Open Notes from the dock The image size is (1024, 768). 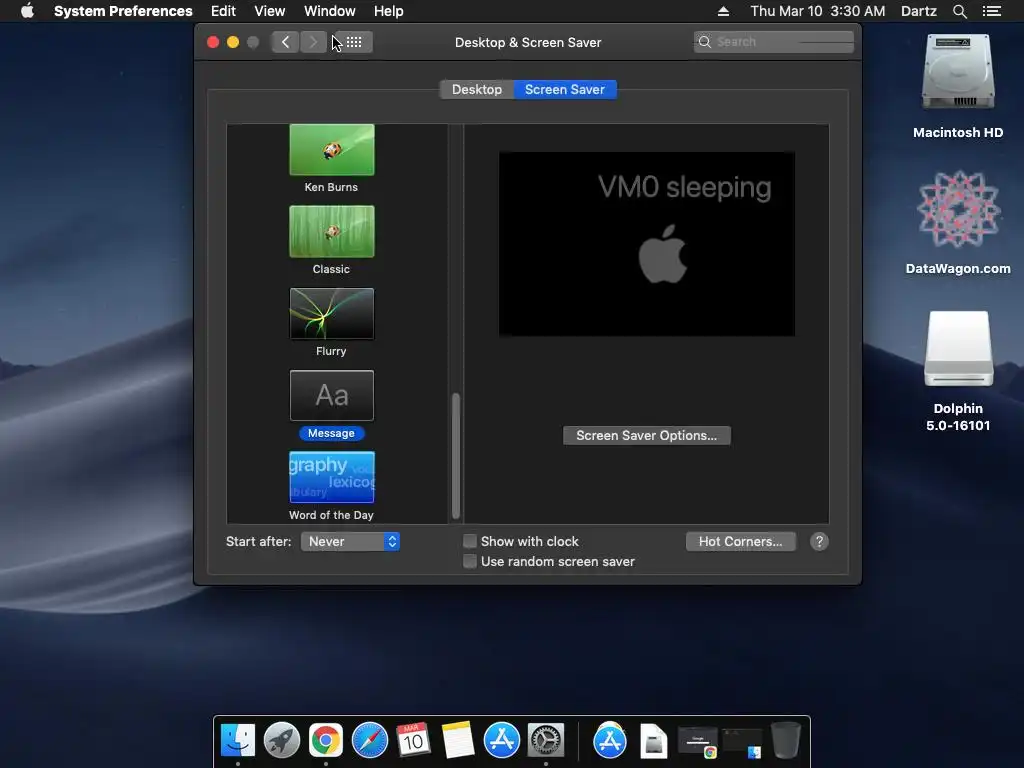coord(458,741)
